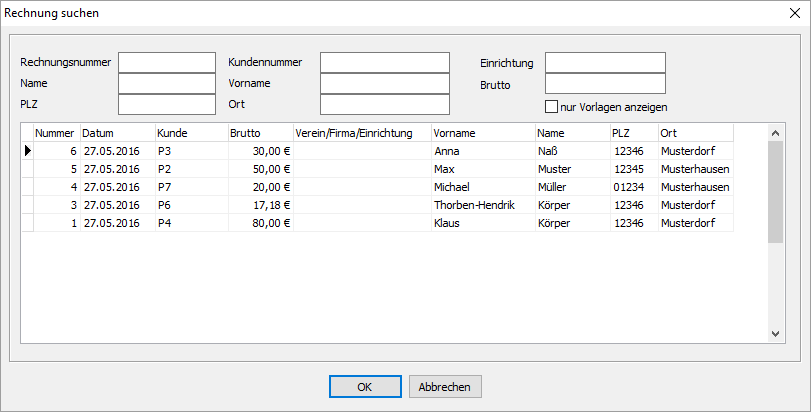The height and width of the screenshot is (412, 811).
Task: Select the Thorben-Hendrik Körper invoice row
Action: tap(377, 205)
